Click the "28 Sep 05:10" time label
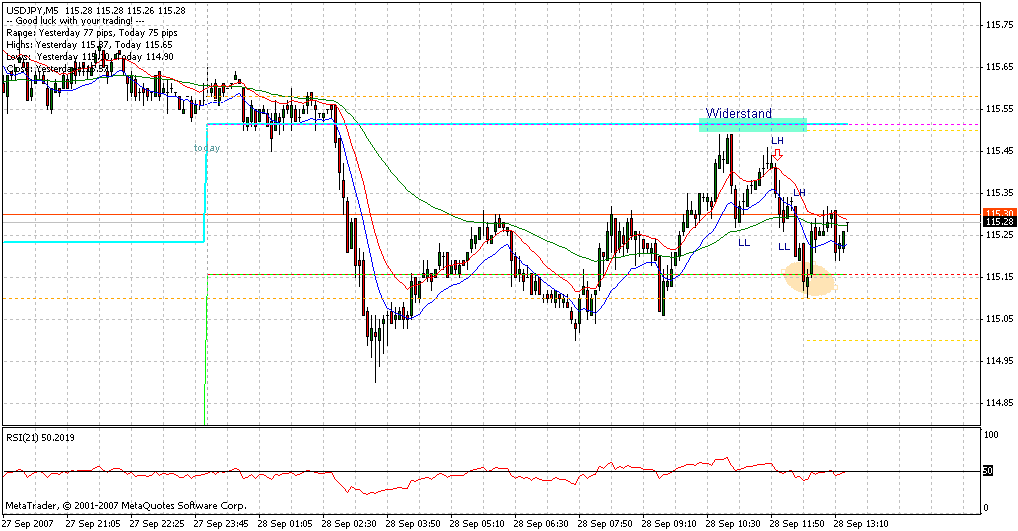Image resolution: width=1018 pixels, height=531 pixels. [477, 523]
